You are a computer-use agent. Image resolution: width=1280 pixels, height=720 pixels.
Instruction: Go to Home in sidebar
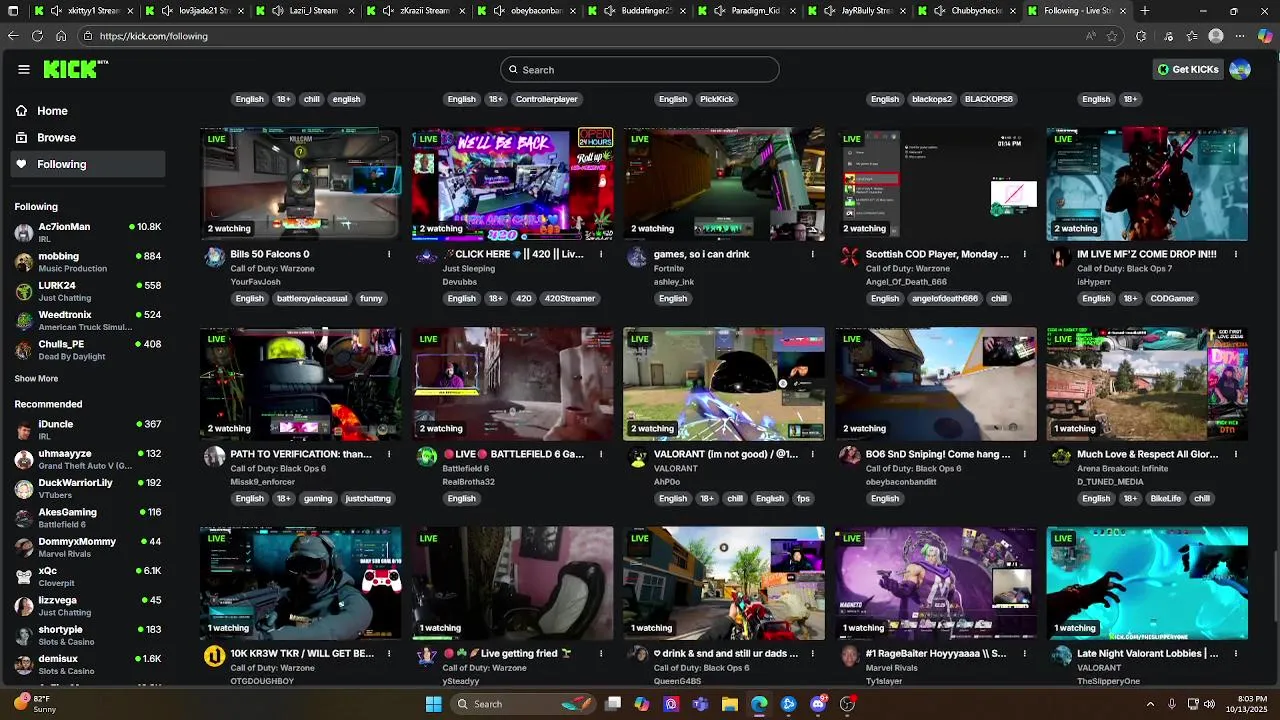pyautogui.click(x=88, y=111)
